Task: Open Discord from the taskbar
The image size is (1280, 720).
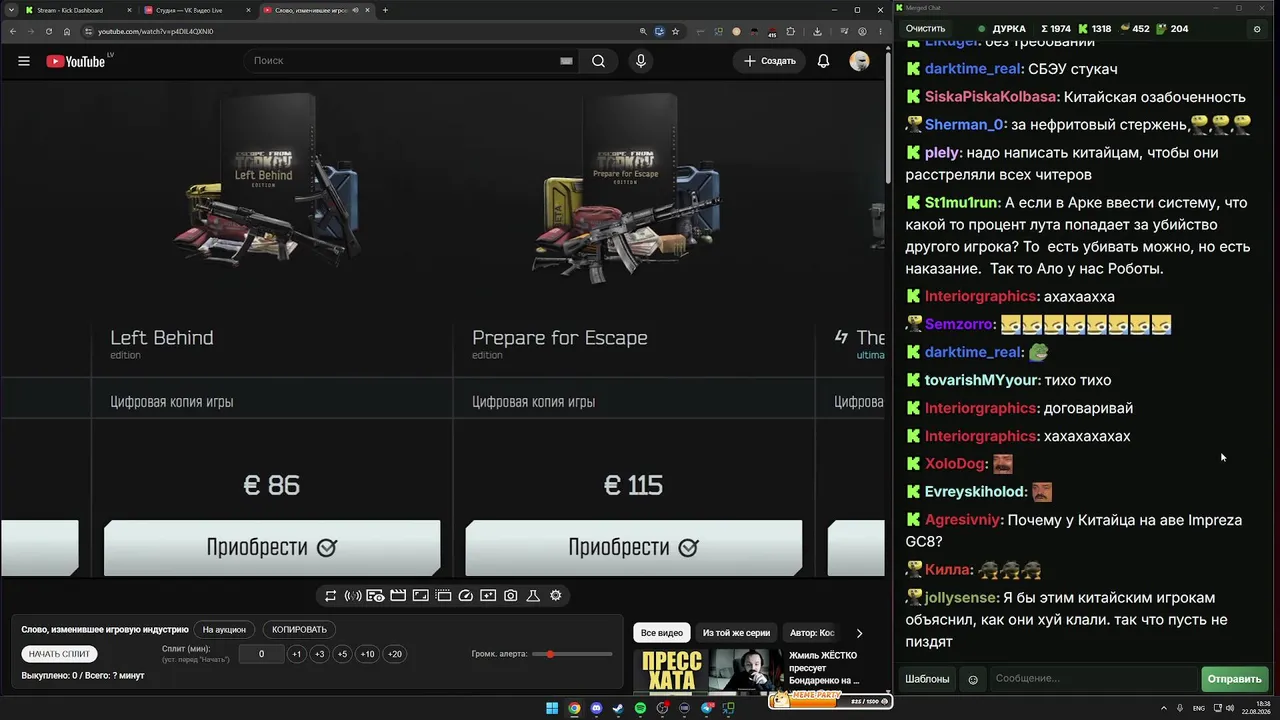Action: (x=596, y=708)
